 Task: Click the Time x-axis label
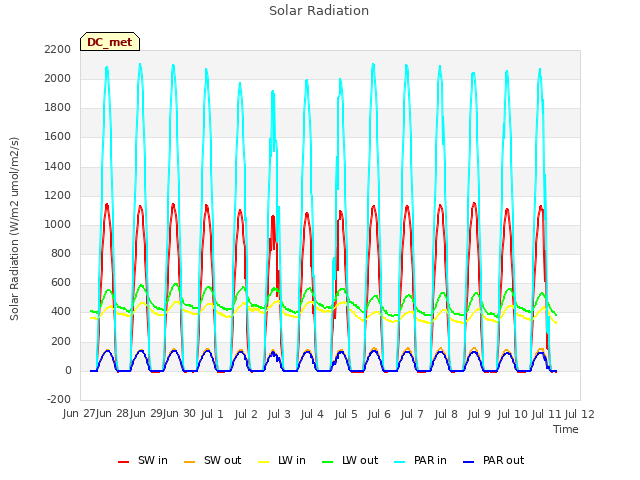click(566, 429)
